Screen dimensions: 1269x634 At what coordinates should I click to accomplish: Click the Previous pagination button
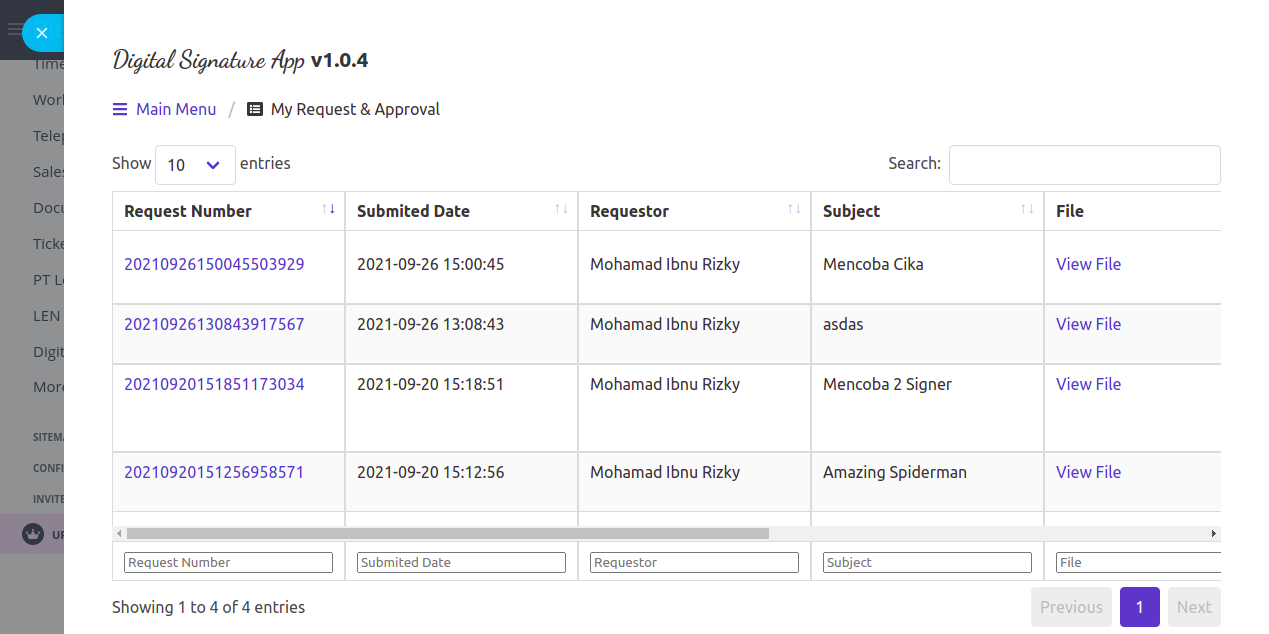coord(1071,607)
